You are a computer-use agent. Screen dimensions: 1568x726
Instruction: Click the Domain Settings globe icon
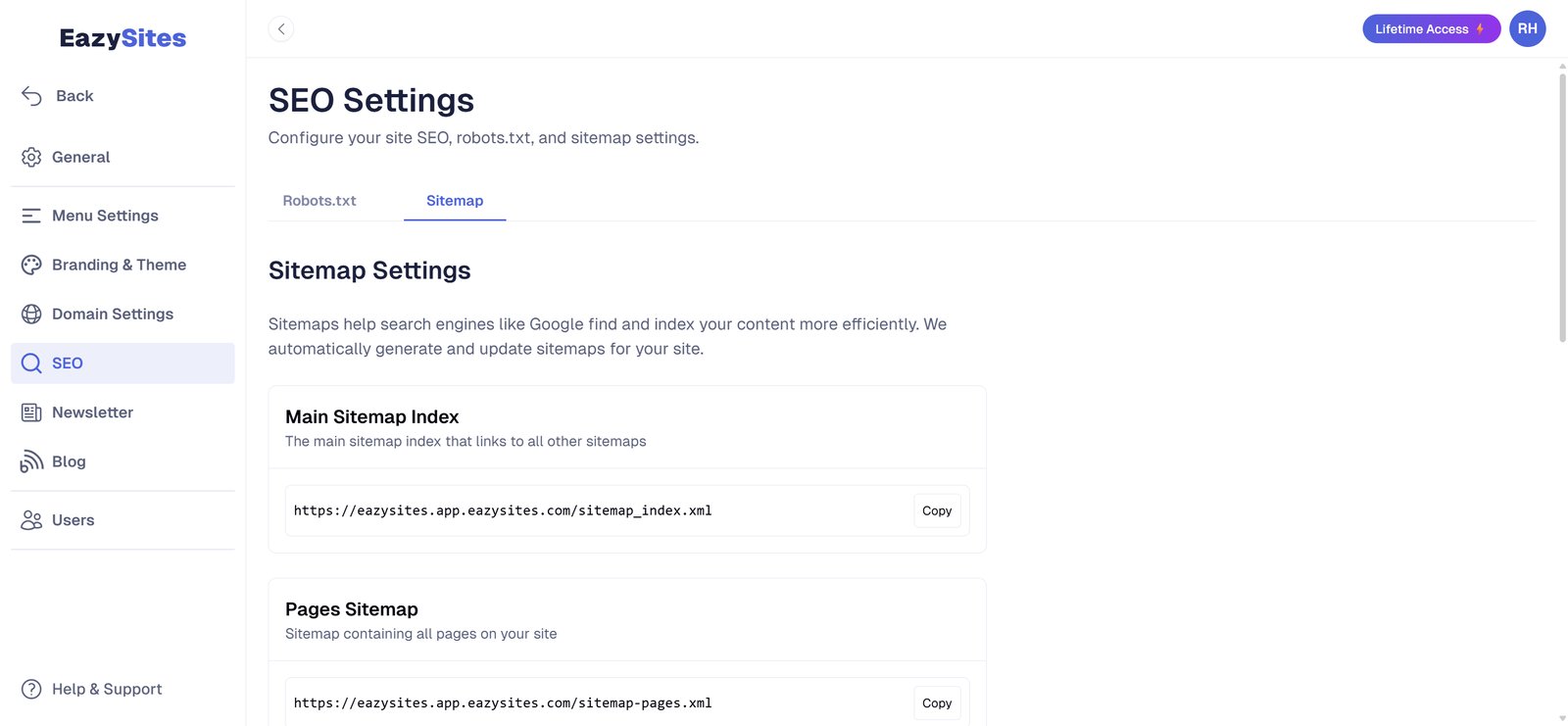31,314
